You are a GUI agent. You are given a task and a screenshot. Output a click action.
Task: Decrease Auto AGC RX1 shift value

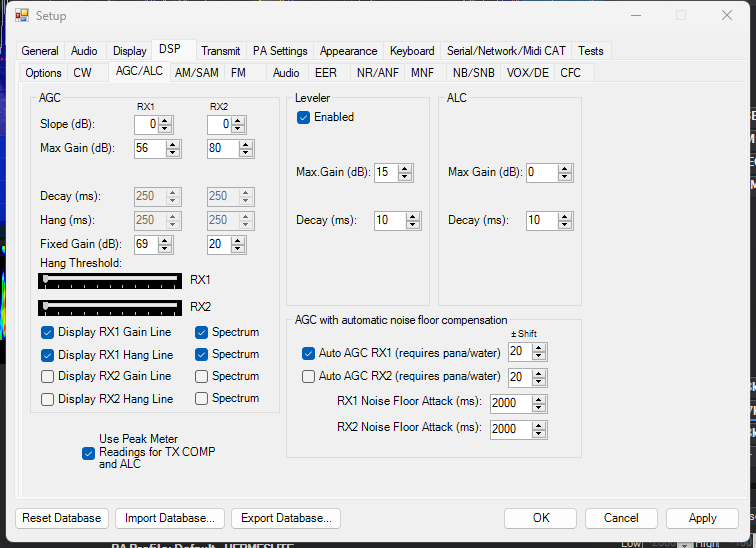(540, 356)
